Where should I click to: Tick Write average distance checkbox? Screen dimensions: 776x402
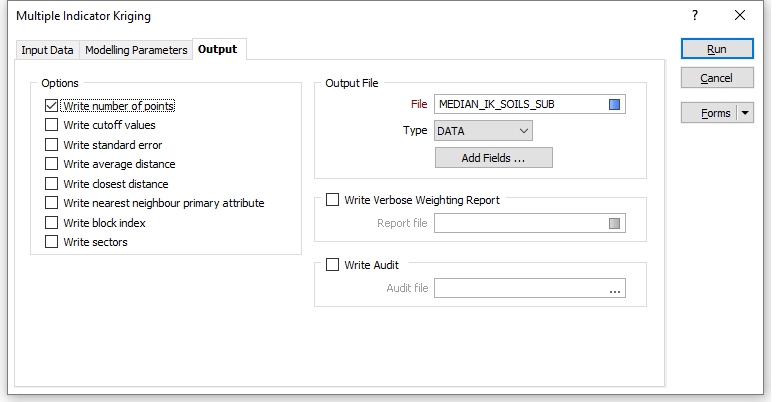tap(51, 164)
